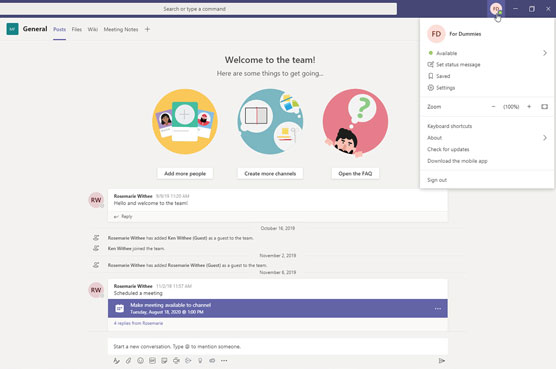556x369 pixels.
Task: Decrease zoom with the minus button
Action: pos(493,107)
